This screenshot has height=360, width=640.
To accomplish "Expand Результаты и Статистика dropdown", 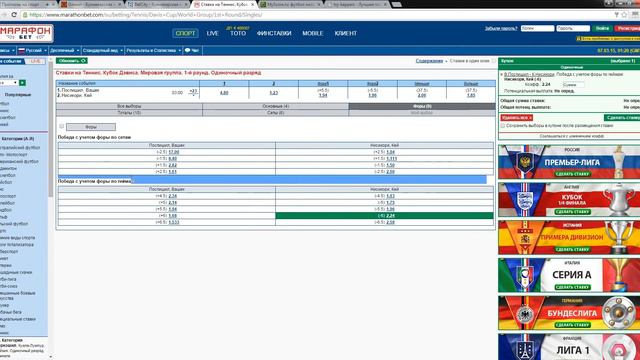I will (x=153, y=51).
